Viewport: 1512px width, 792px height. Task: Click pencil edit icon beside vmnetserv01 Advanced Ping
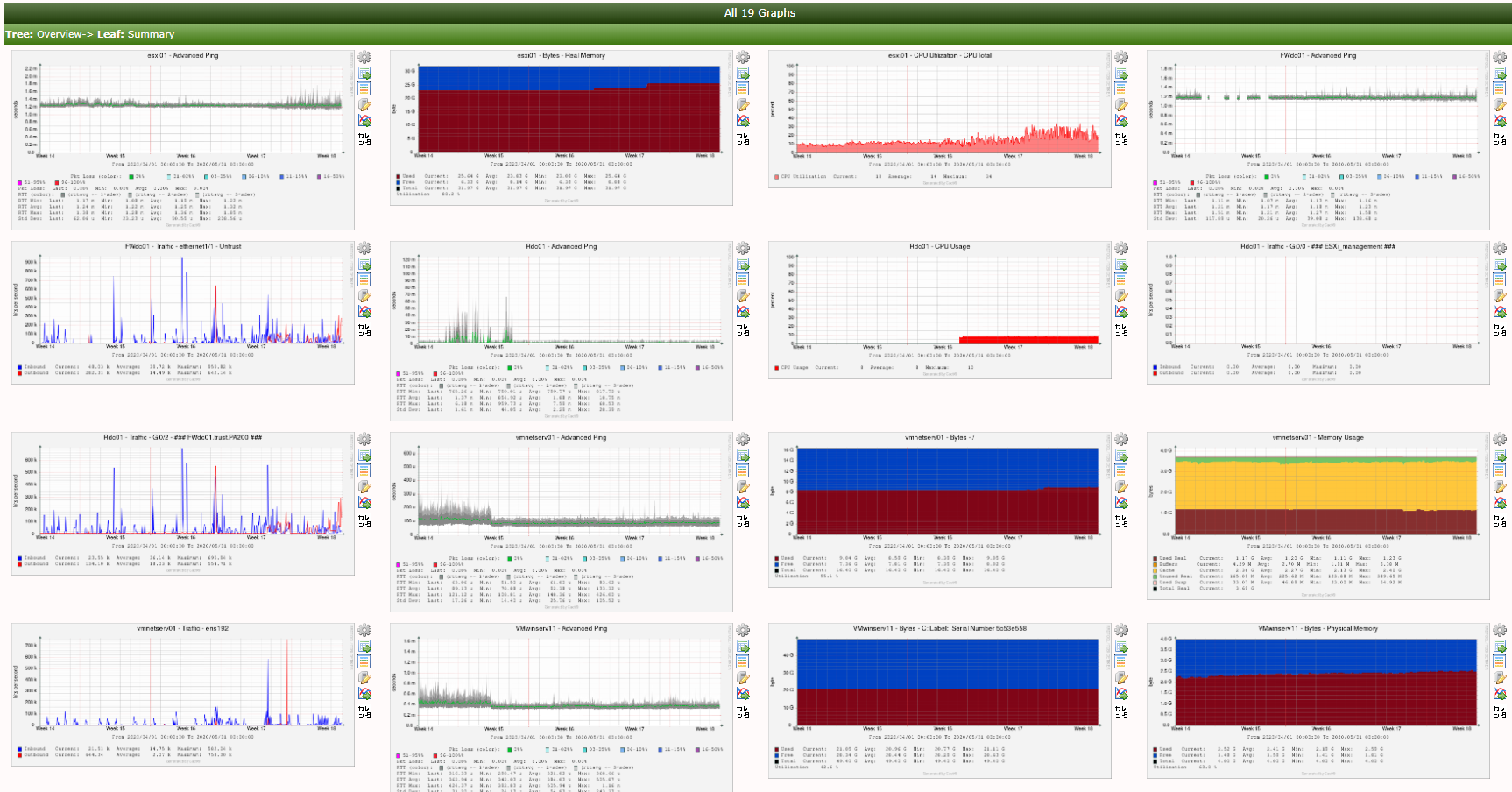pos(743,487)
